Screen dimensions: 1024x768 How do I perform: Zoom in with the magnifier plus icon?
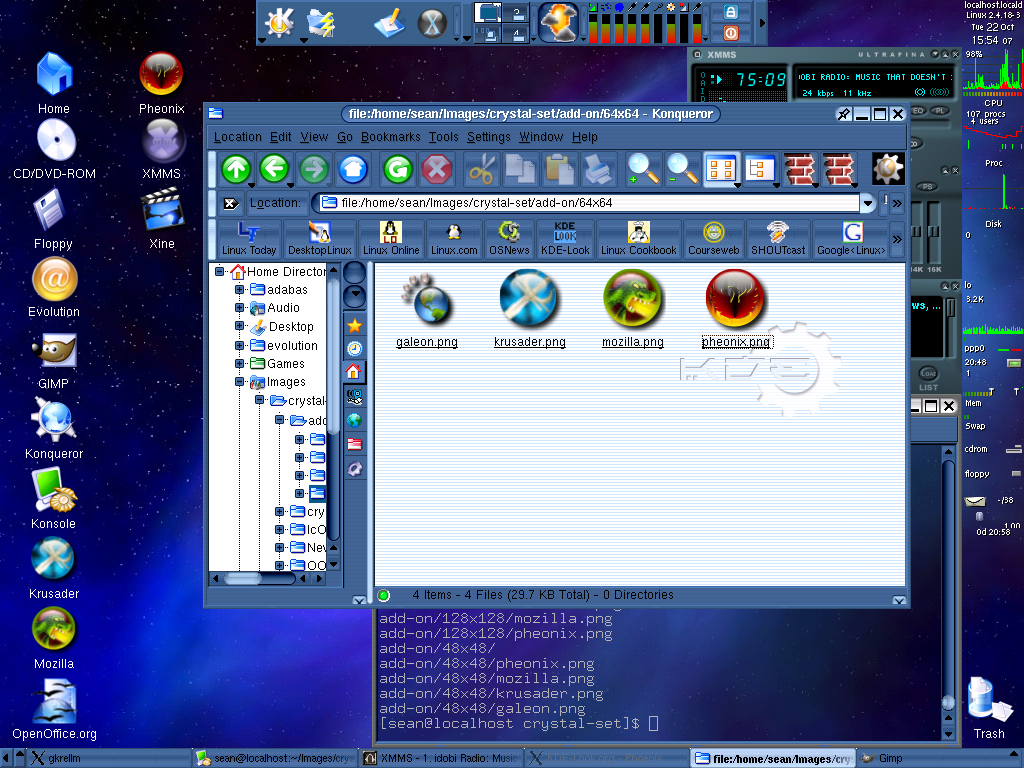643,170
